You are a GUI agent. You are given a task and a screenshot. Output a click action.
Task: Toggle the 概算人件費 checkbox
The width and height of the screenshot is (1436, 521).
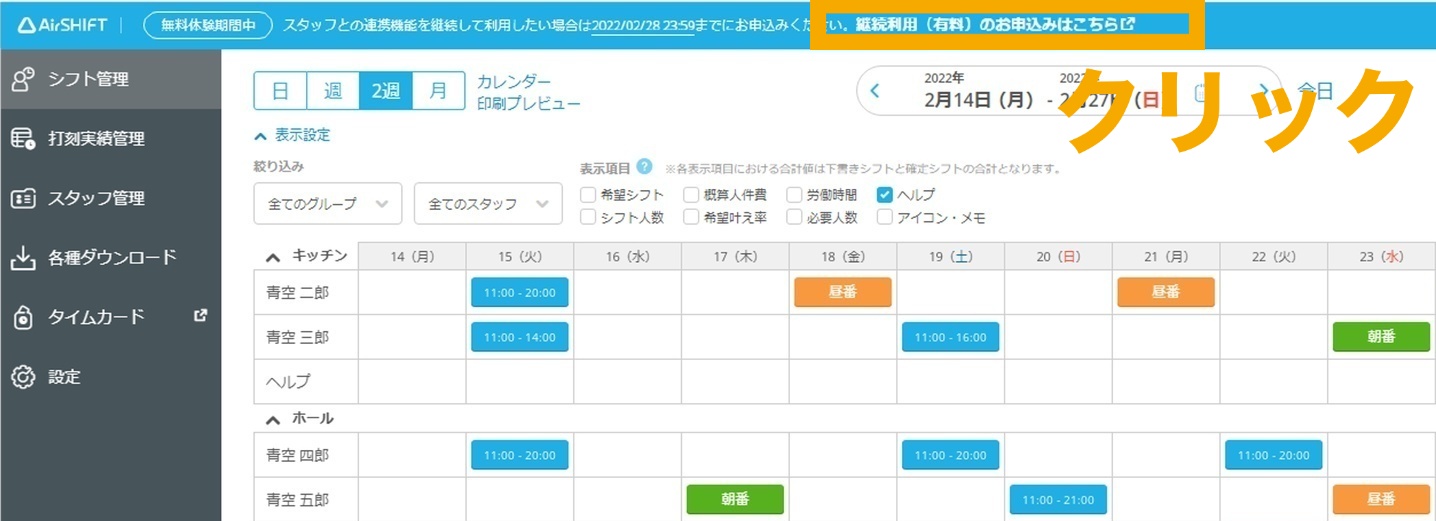691,195
